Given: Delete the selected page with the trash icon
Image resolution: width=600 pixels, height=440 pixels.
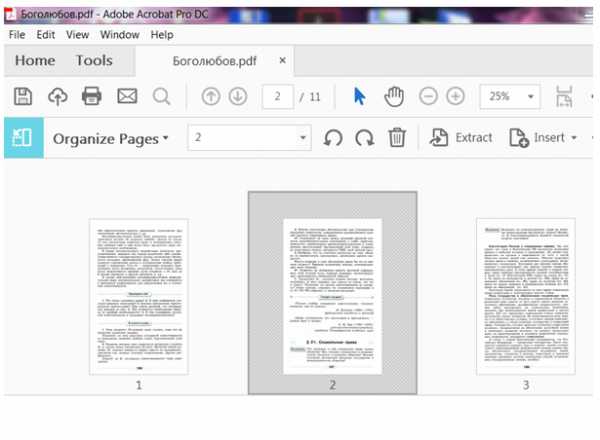Looking at the screenshot, I should 397,137.
